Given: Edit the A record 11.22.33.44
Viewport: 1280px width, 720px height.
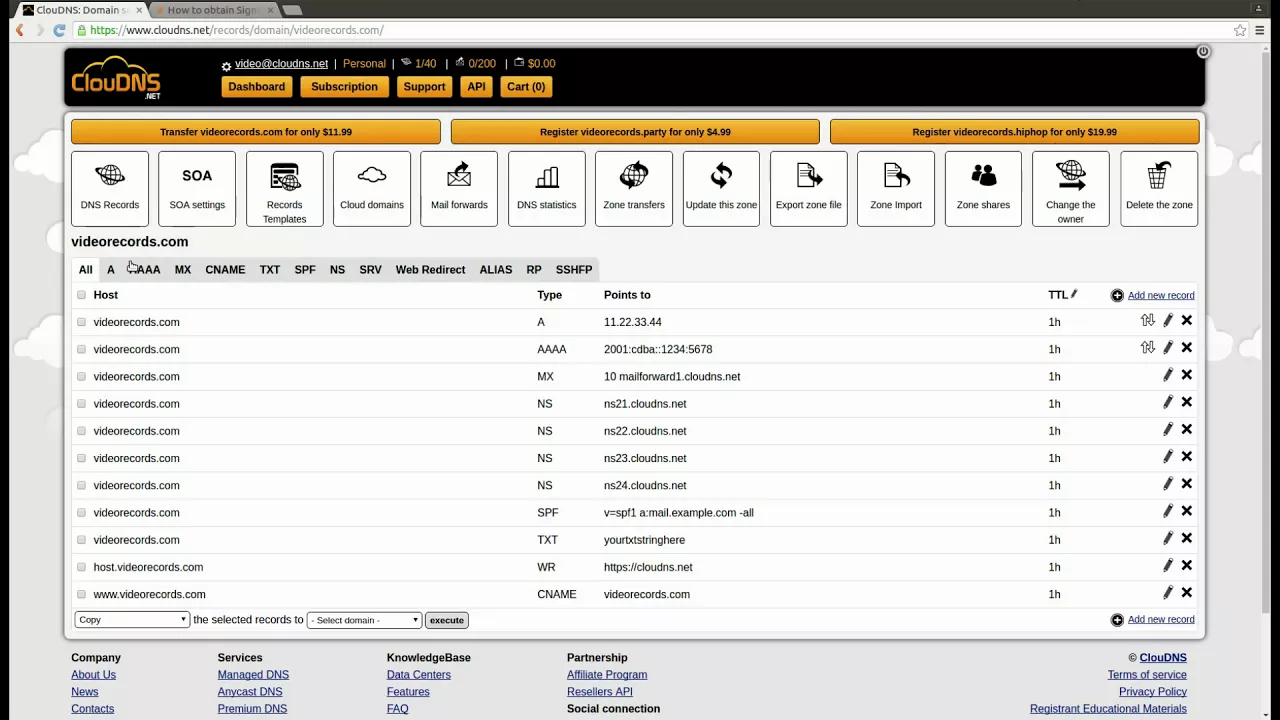Looking at the screenshot, I should pos(1167,321).
